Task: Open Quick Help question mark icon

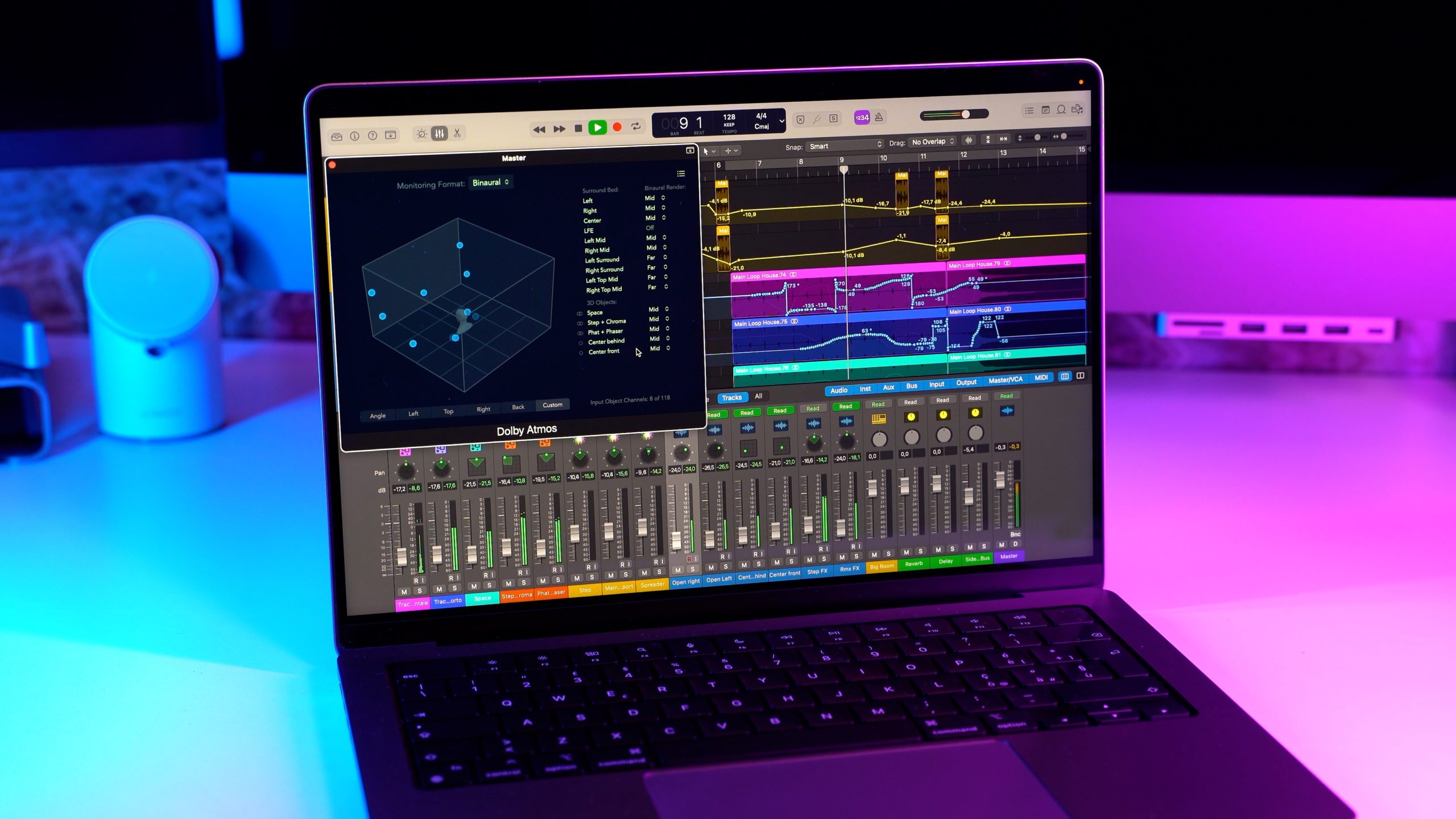Action: (372, 135)
